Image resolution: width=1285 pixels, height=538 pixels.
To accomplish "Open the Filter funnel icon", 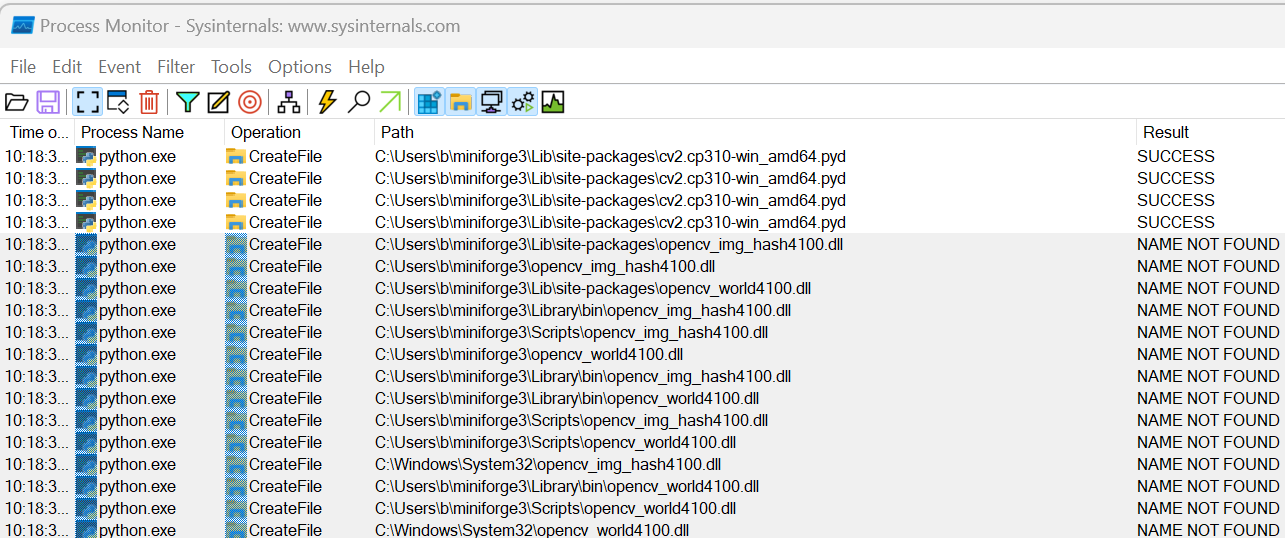I will pyautogui.click(x=188, y=102).
